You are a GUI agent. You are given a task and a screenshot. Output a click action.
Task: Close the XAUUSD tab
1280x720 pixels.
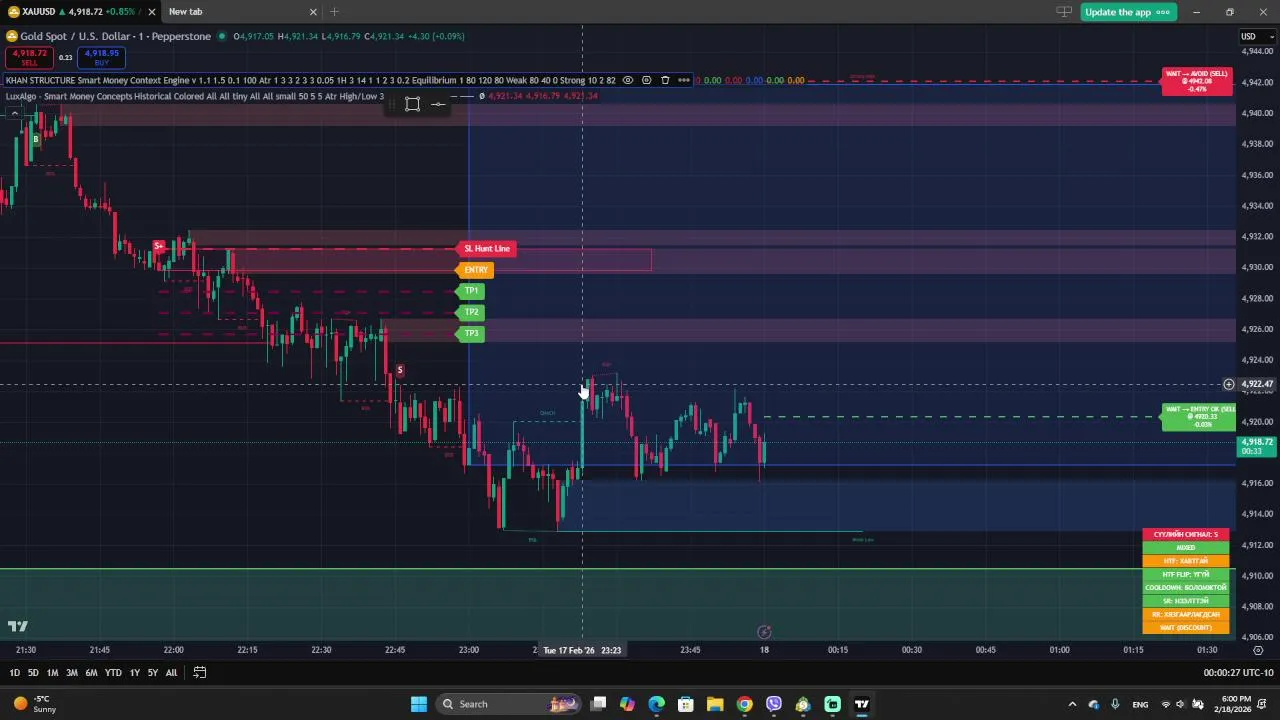pos(152,12)
